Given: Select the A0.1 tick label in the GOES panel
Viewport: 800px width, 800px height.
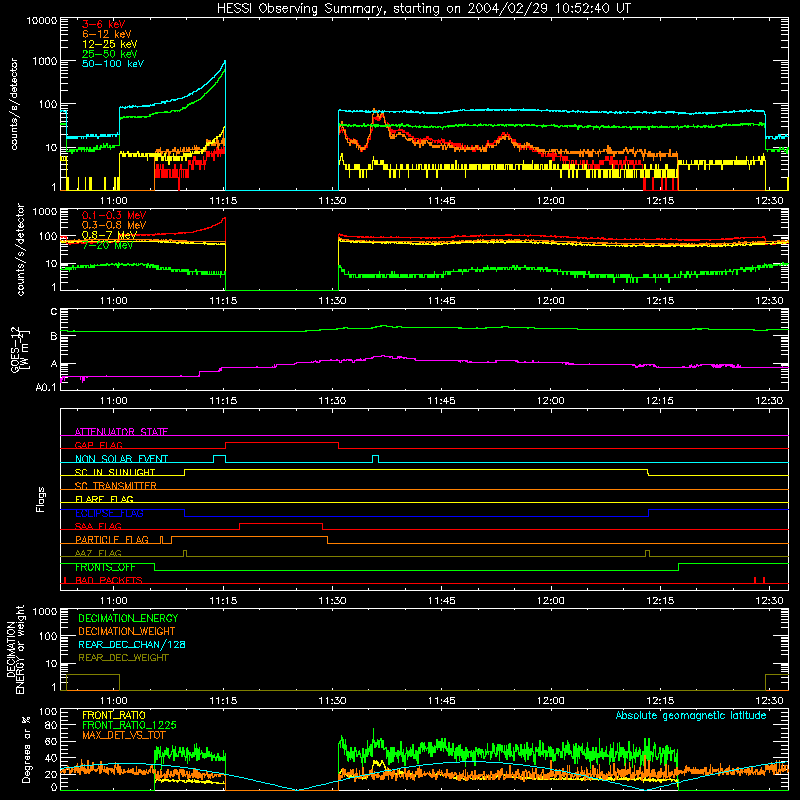Looking at the screenshot, I should coord(46,387).
